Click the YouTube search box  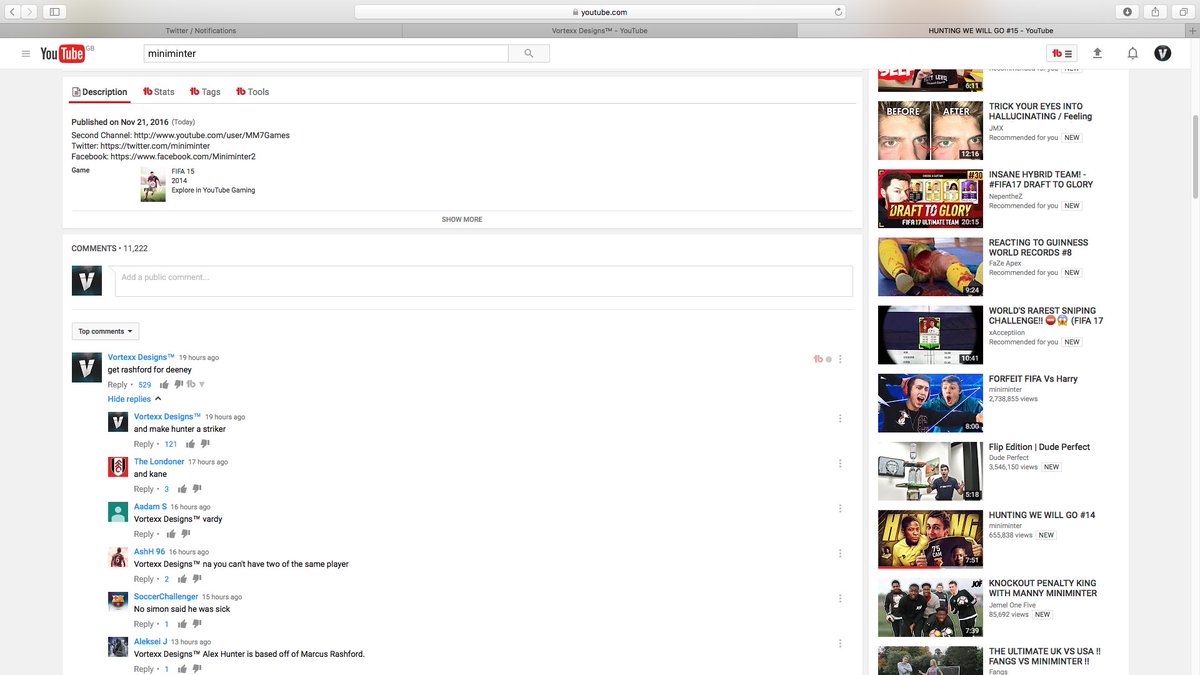(325, 54)
